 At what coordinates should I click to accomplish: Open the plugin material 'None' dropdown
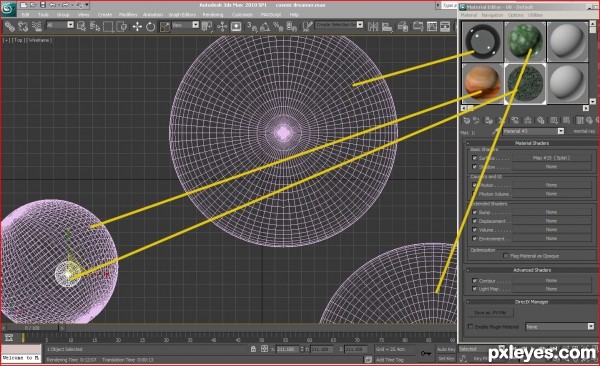[x=590, y=327]
